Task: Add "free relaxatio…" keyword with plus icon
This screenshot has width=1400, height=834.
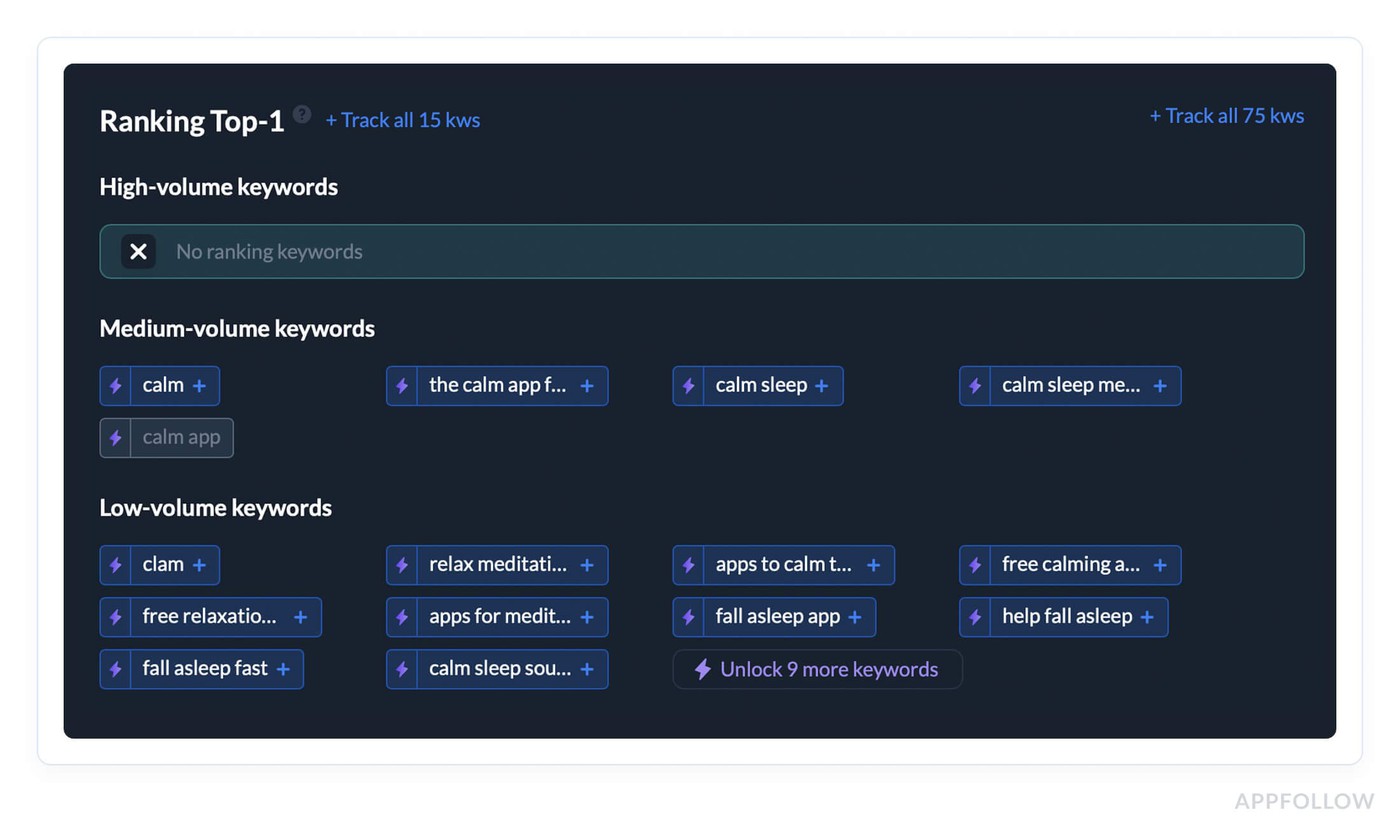Action: [300, 617]
